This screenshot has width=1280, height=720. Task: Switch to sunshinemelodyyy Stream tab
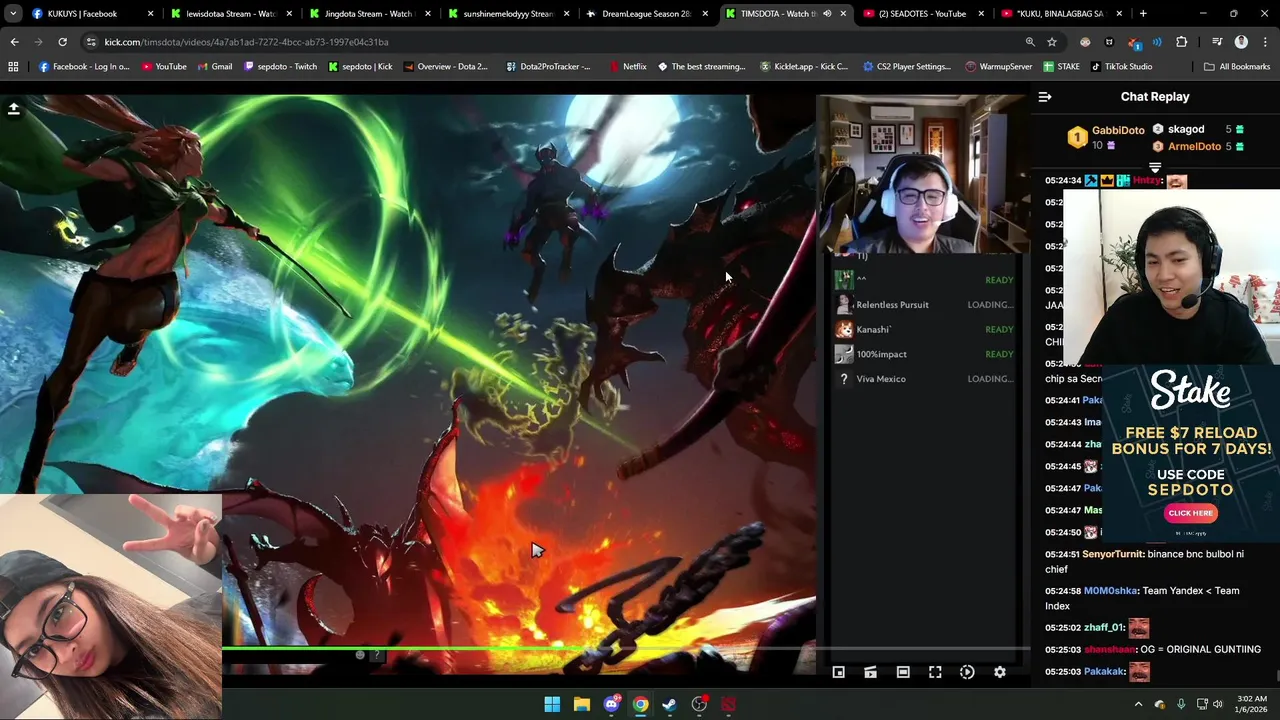click(x=508, y=14)
